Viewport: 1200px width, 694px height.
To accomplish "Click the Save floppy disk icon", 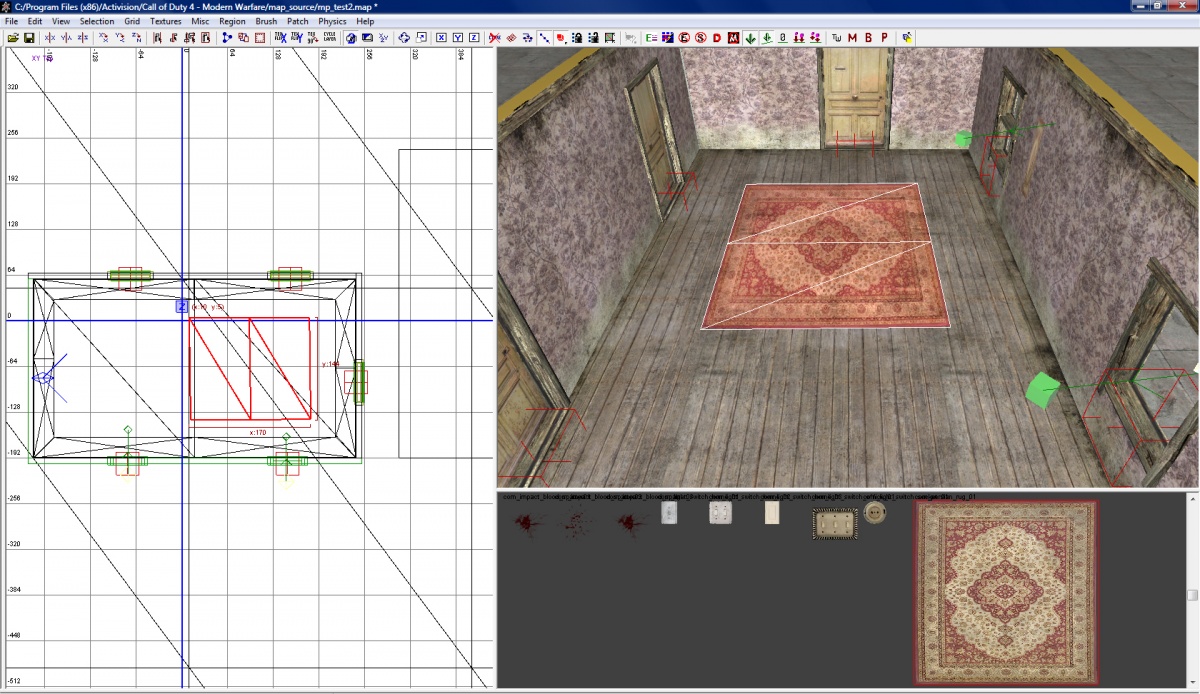I will pyautogui.click(x=29, y=38).
